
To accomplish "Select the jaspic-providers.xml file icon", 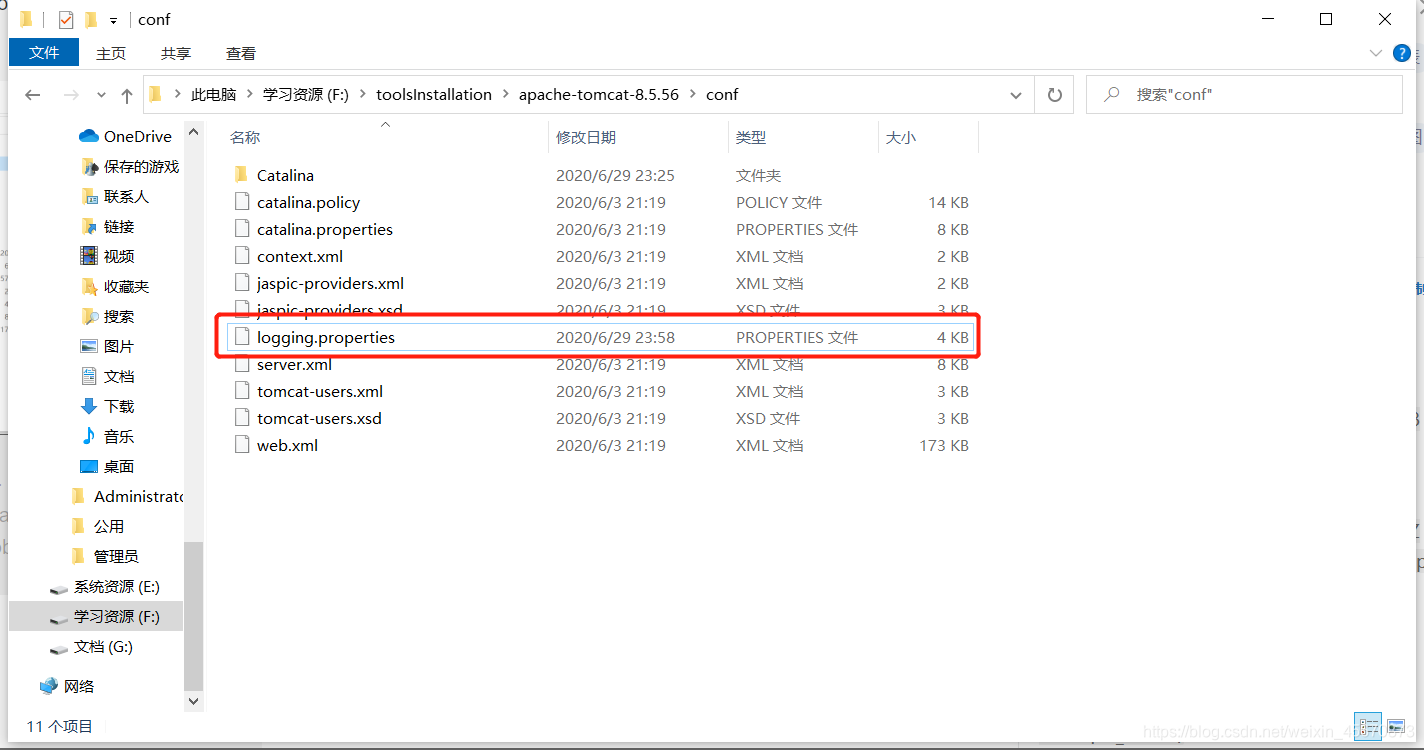I will point(241,283).
